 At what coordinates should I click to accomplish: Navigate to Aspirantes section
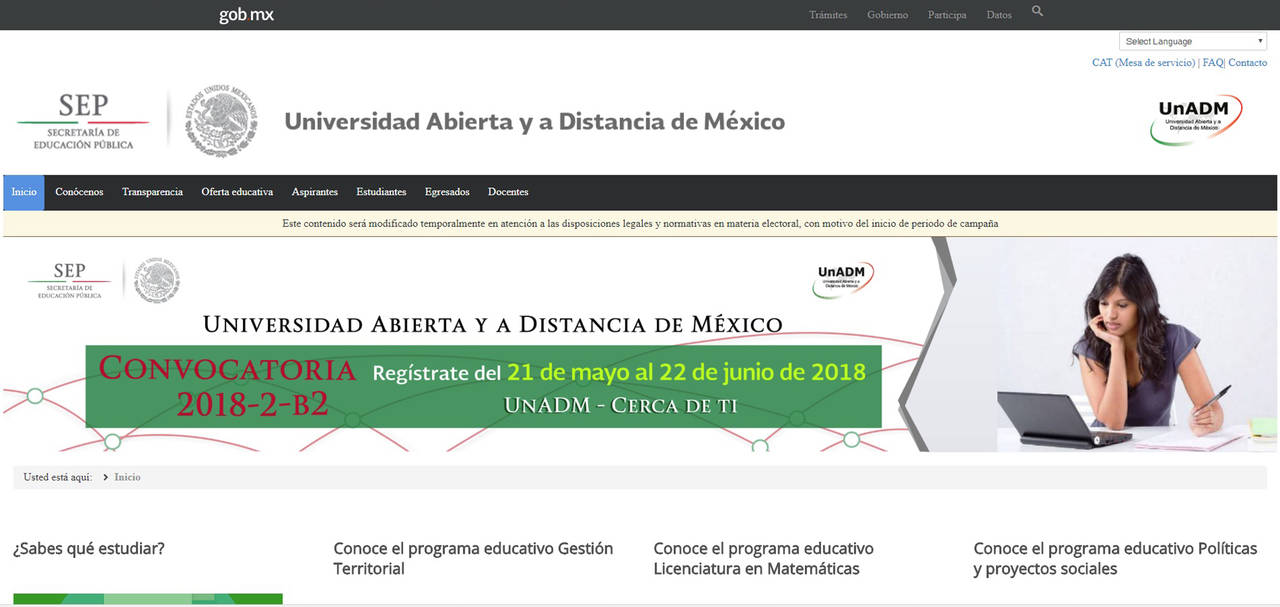click(x=315, y=192)
